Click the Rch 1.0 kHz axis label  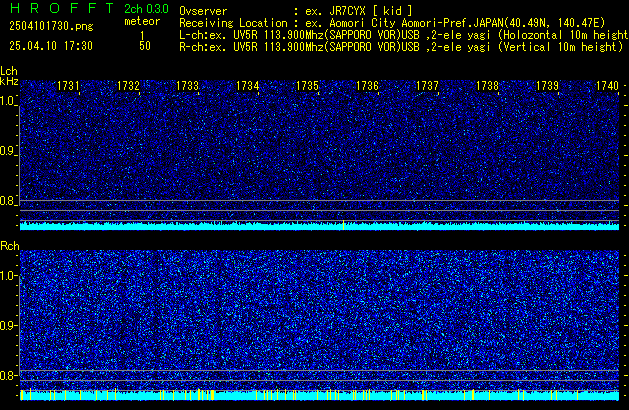8,276
